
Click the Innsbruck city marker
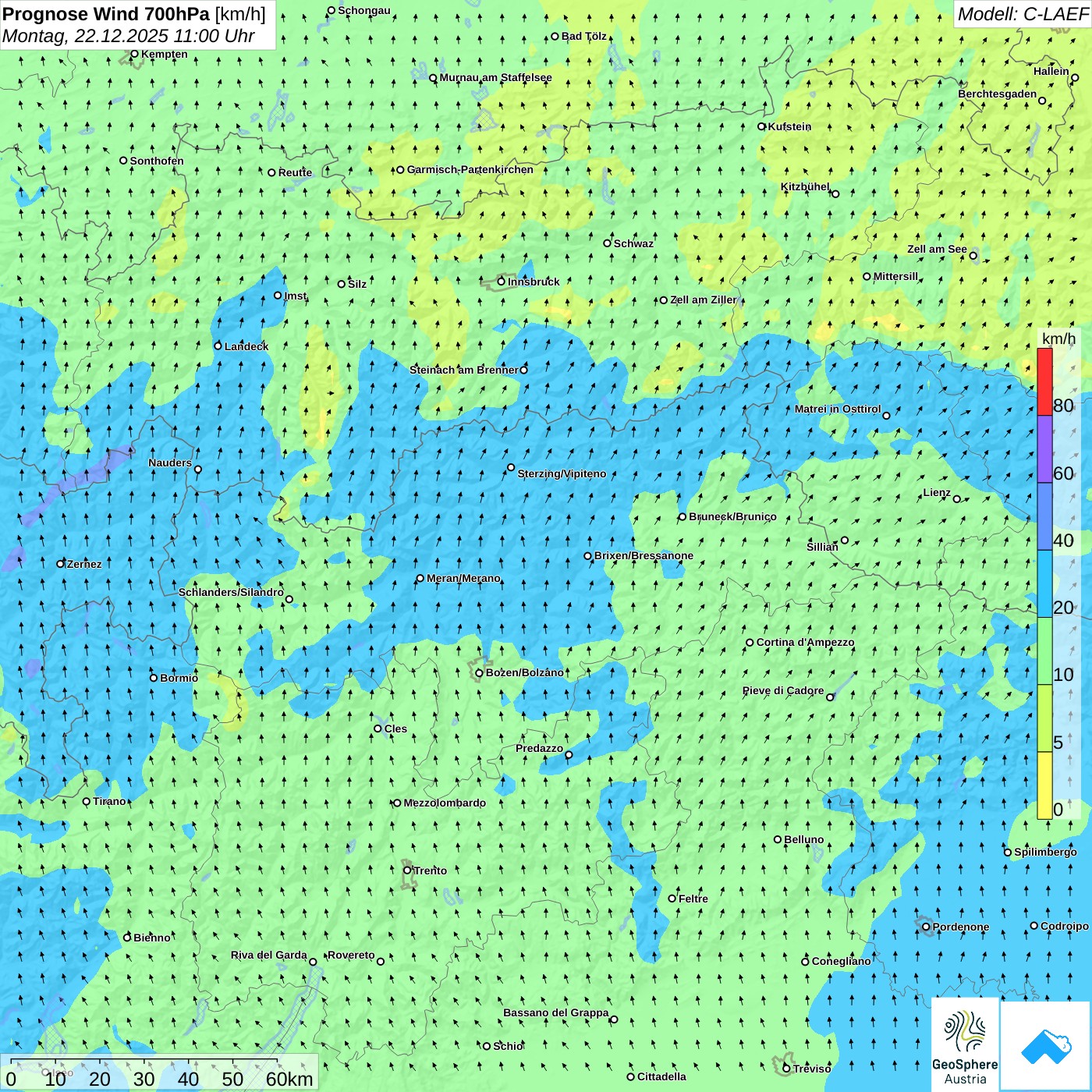tap(502, 282)
